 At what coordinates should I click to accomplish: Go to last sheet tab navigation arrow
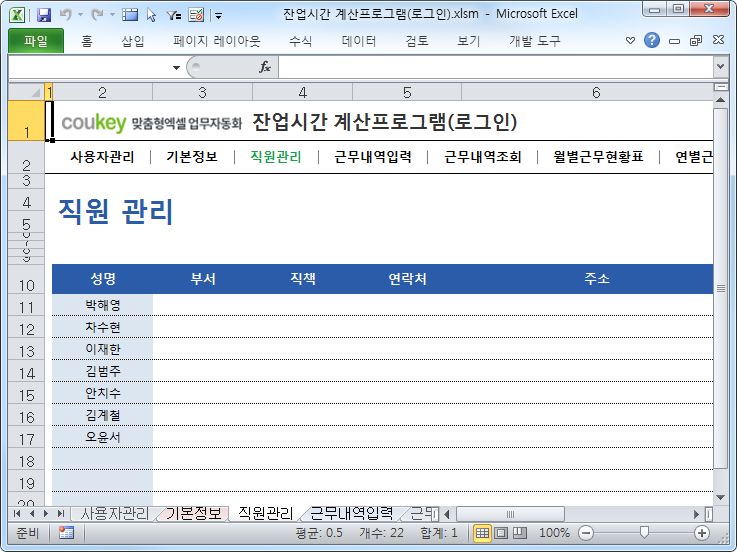(x=60, y=513)
